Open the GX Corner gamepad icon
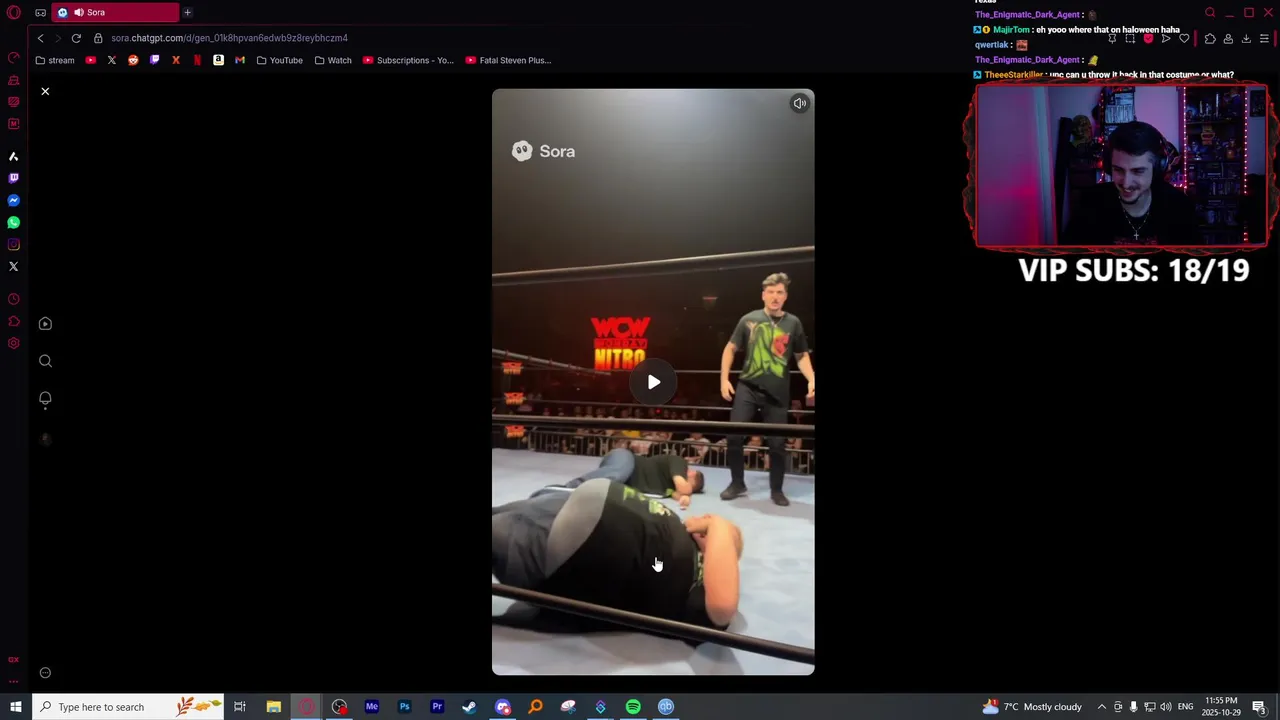 tap(40, 13)
